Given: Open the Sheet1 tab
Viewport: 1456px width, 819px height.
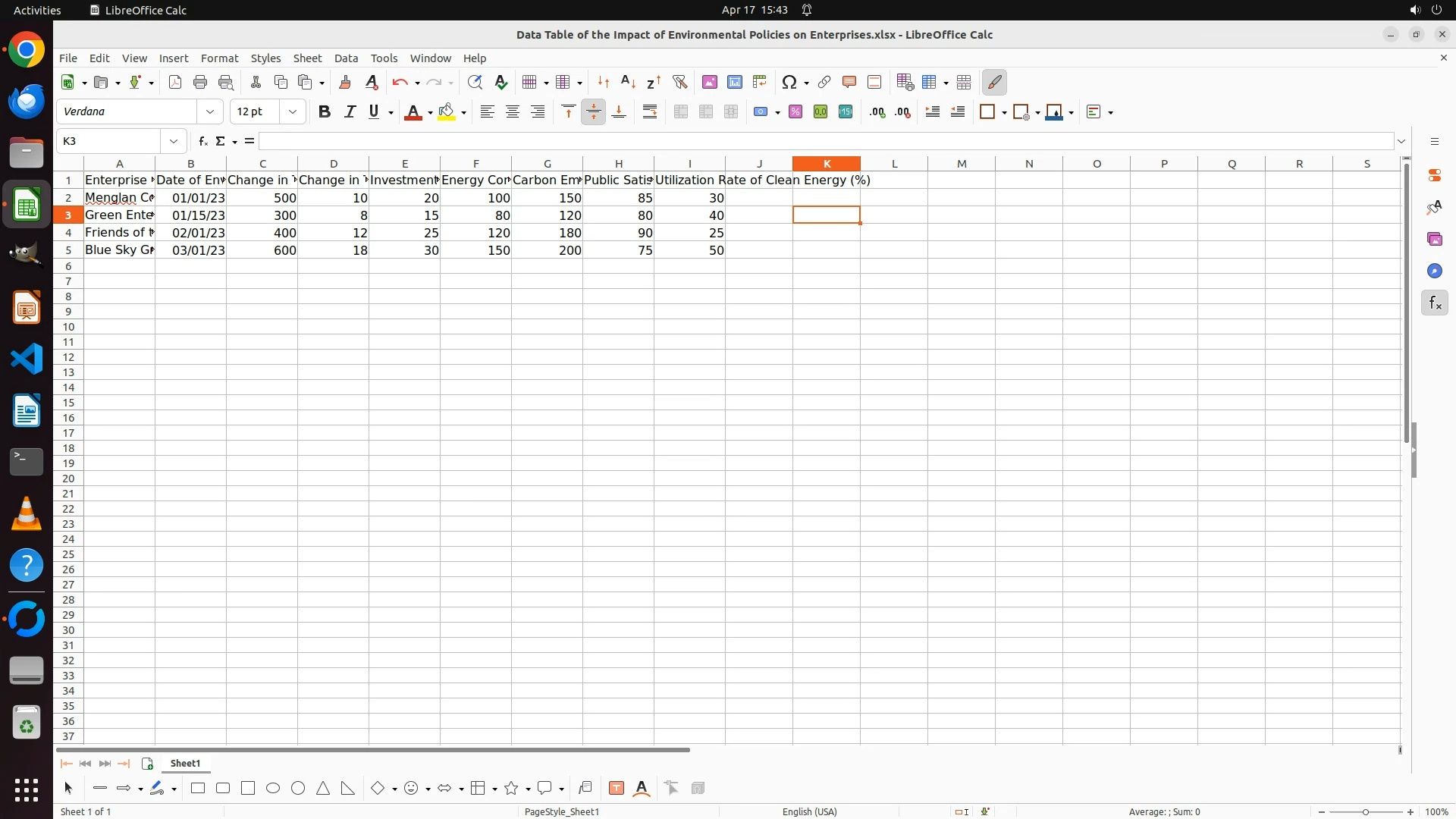Looking at the screenshot, I should tap(185, 764).
